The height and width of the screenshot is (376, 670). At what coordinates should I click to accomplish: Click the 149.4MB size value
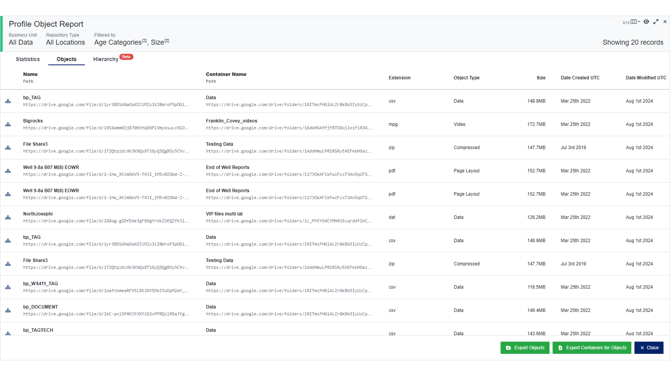pyautogui.click(x=536, y=310)
